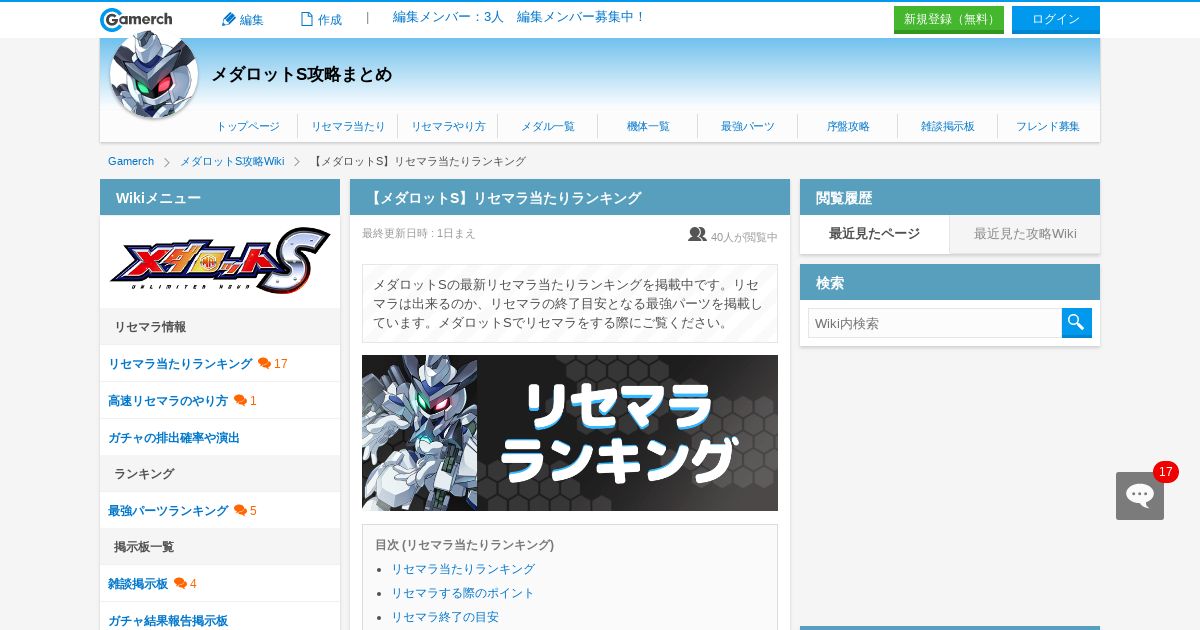This screenshot has width=1200, height=630.
Task: Open the リセマラ当たり nav tab
Action: (348, 126)
